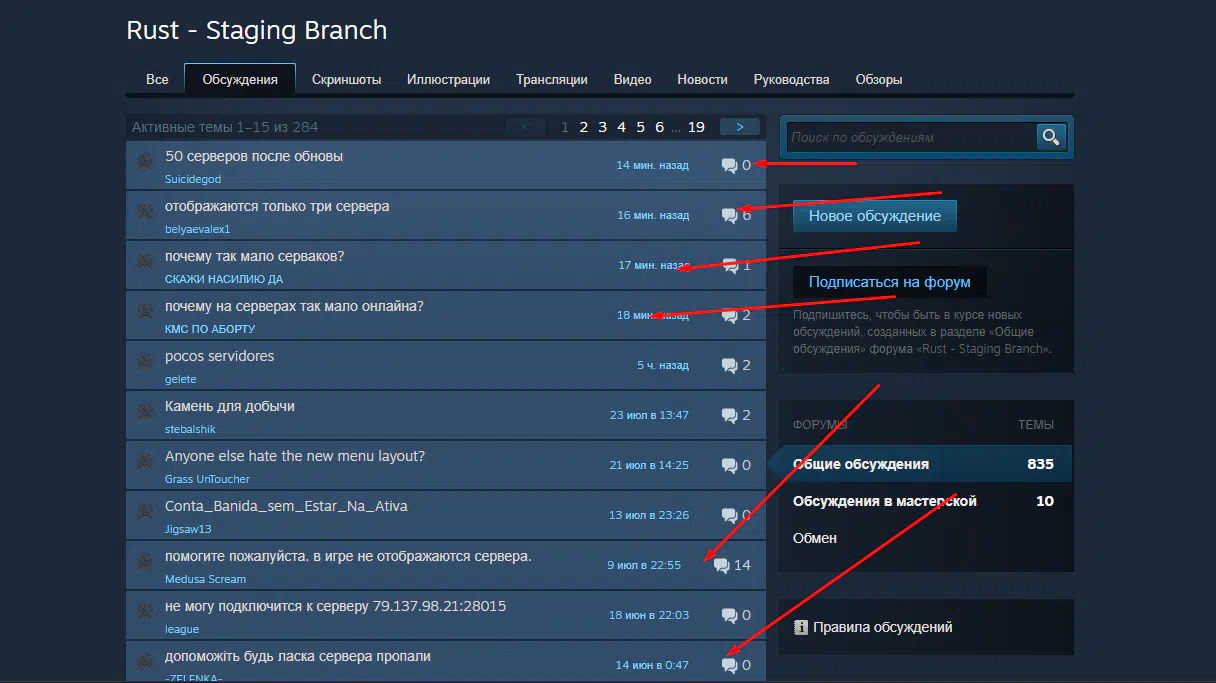Viewport: 1216px width, 683px height.
Task: Go to page 3 of discussions
Action: point(603,127)
